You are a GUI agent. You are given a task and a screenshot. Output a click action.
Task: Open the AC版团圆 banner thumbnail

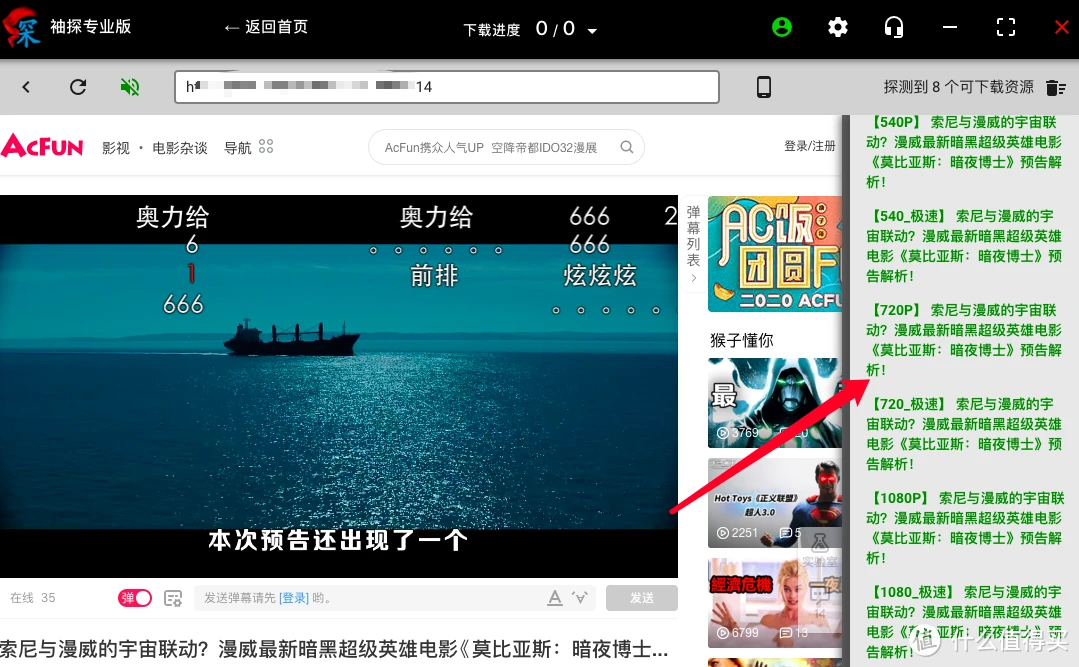(x=775, y=254)
